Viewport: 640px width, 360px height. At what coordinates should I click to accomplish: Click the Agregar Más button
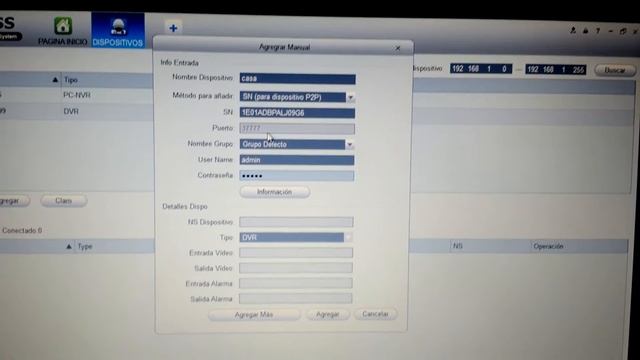pyautogui.click(x=254, y=315)
